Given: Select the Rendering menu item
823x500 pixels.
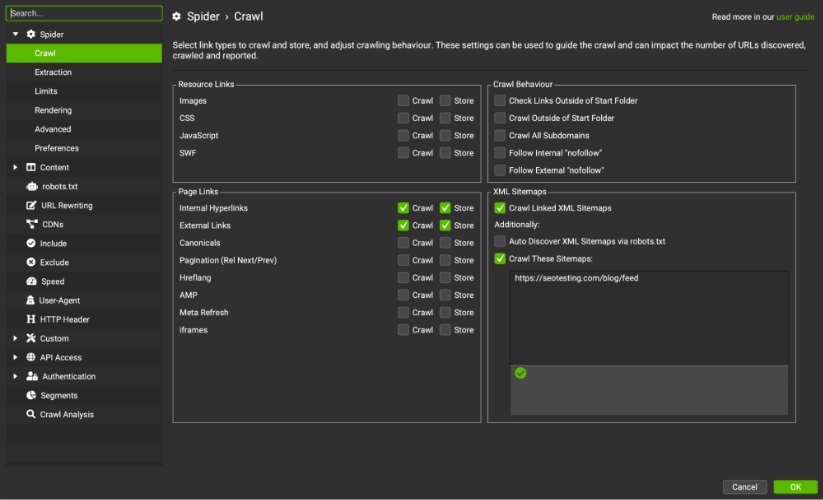Looking at the screenshot, I should click(53, 110).
